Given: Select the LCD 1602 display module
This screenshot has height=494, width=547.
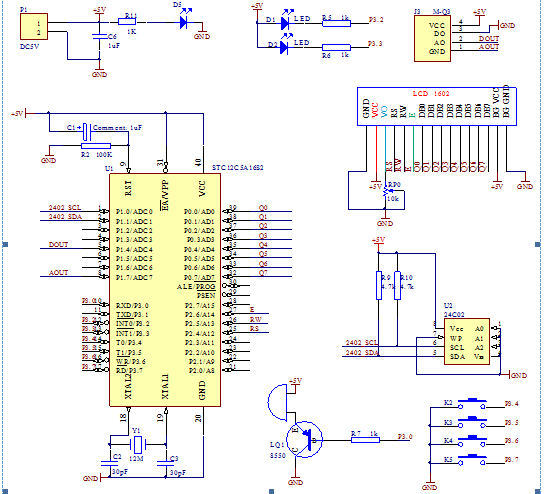Looking at the screenshot, I should [x=437, y=106].
